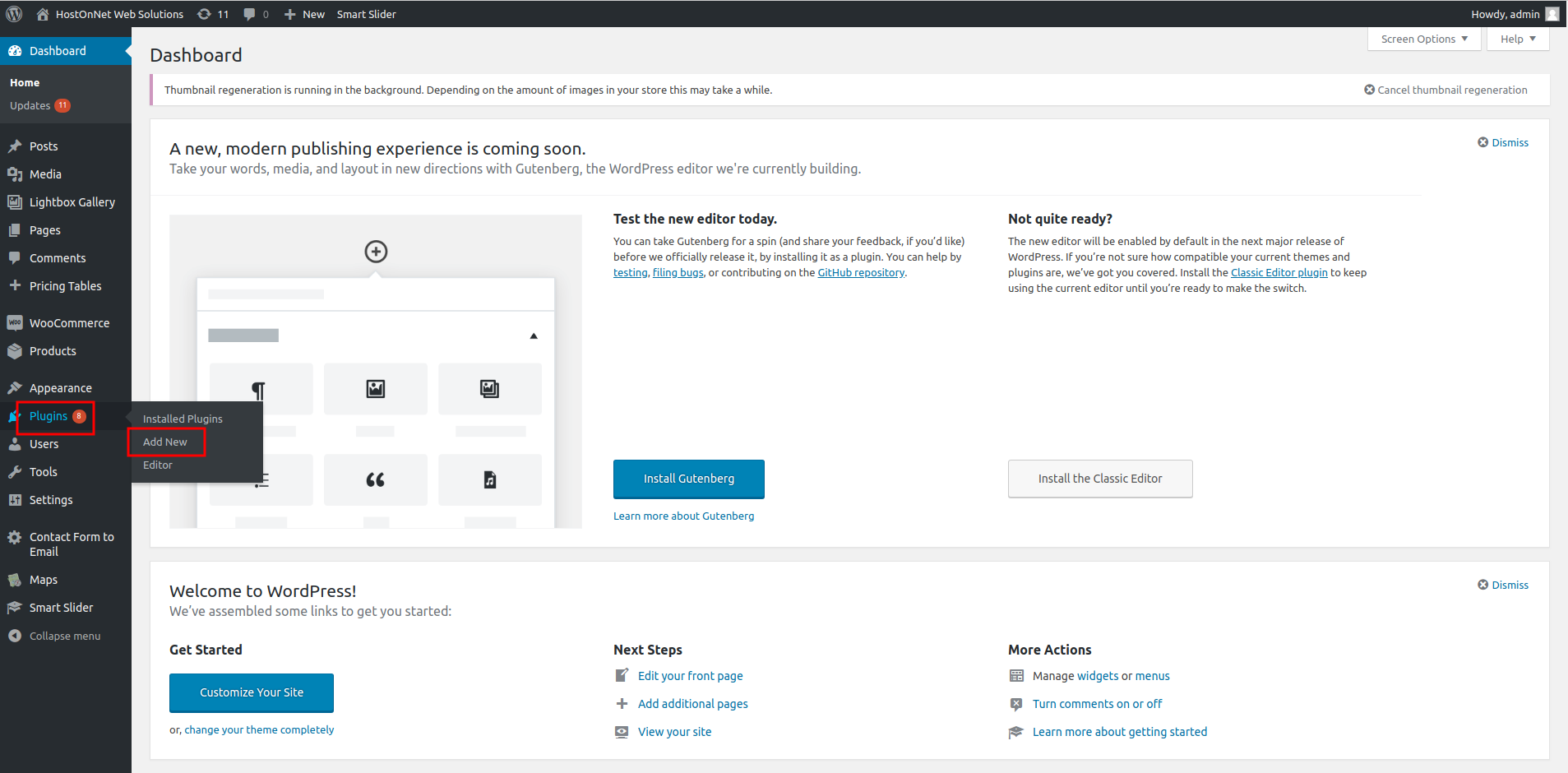Select Add New in Plugins submenu
This screenshot has height=773, width=1568.
point(165,442)
